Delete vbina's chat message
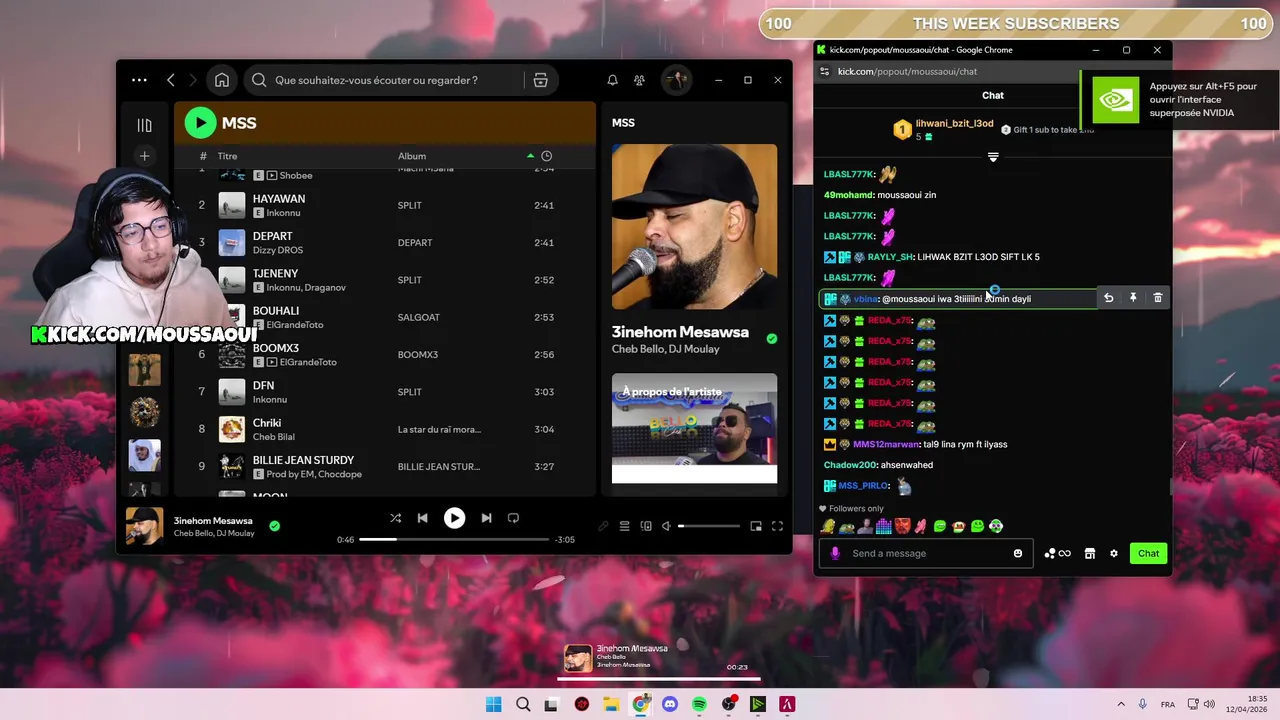1280x720 pixels. (x=1158, y=298)
